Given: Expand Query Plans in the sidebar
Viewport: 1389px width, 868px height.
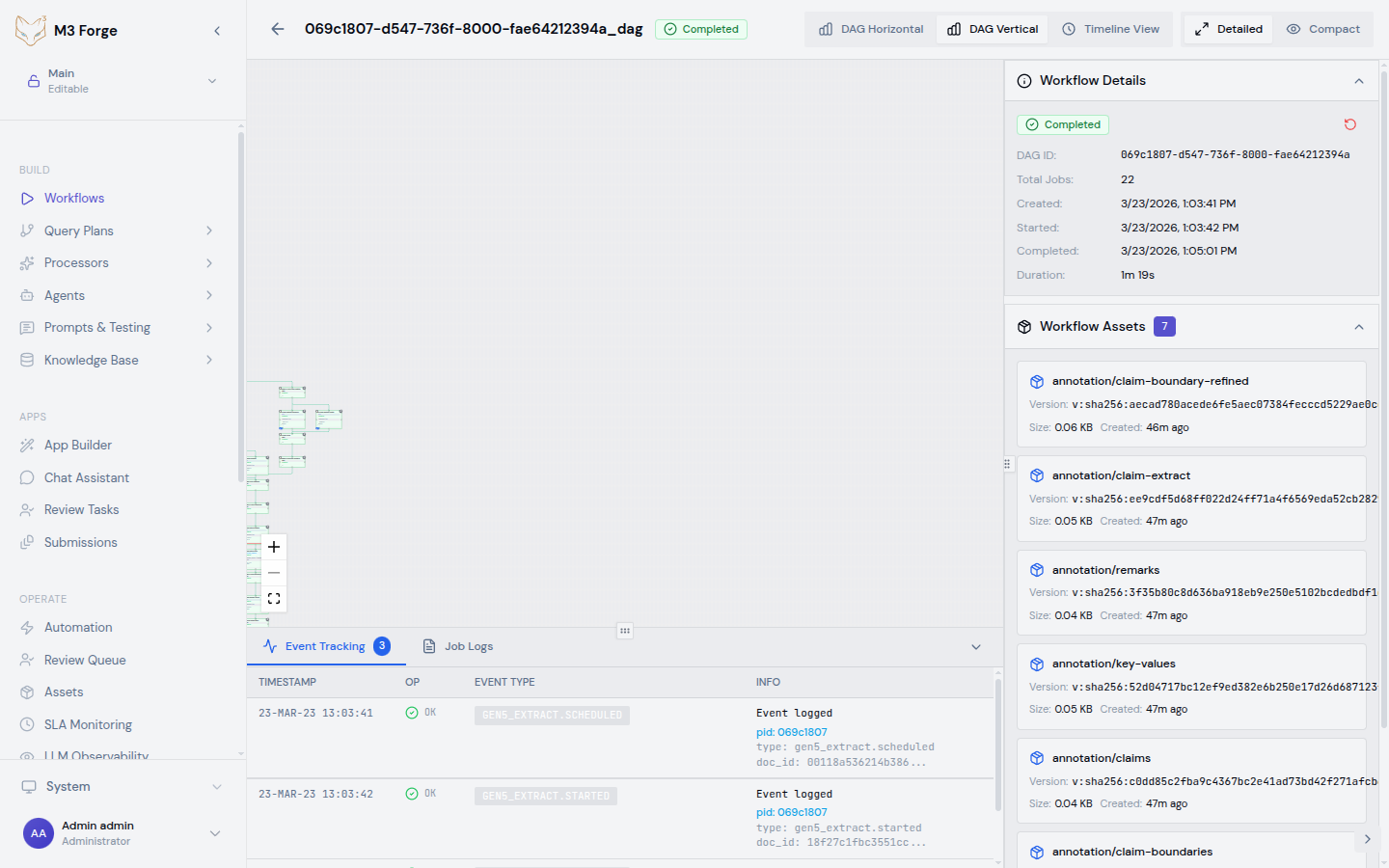Looking at the screenshot, I should [x=208, y=230].
